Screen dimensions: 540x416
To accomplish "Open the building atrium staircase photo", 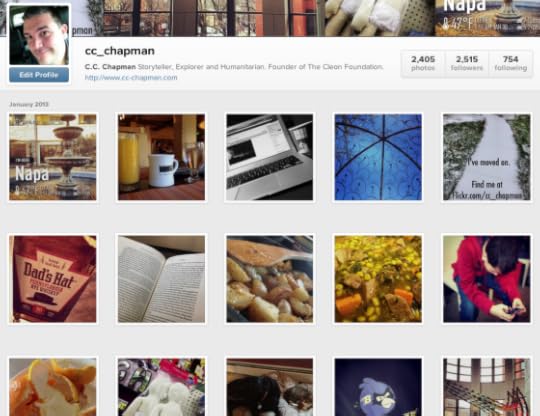I will pos(487,387).
